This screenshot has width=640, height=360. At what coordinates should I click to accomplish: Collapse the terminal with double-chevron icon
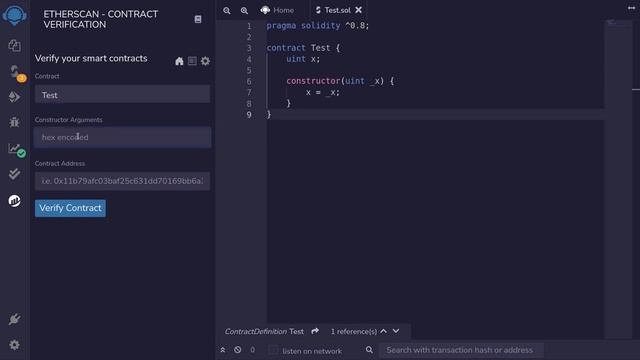223,350
